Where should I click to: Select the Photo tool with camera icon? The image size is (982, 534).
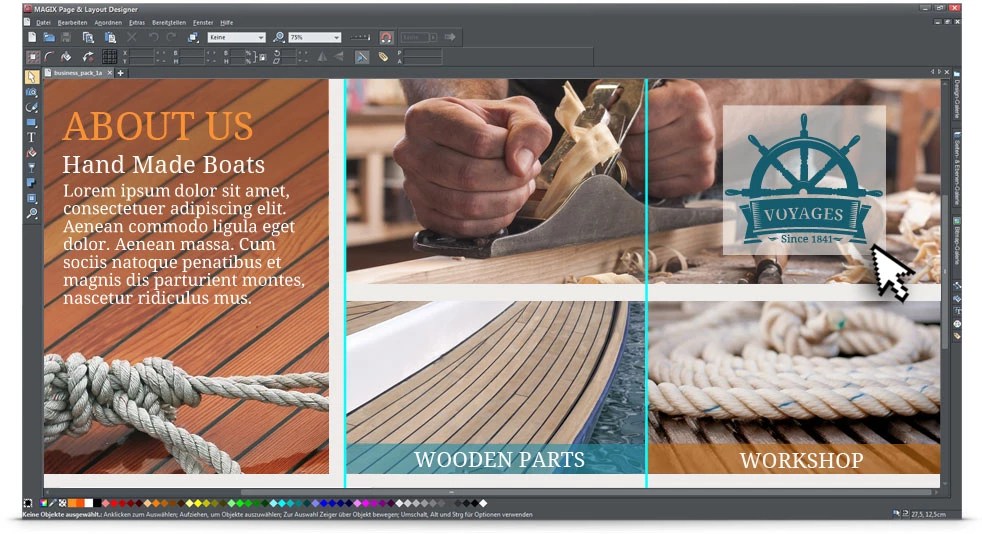(x=31, y=92)
